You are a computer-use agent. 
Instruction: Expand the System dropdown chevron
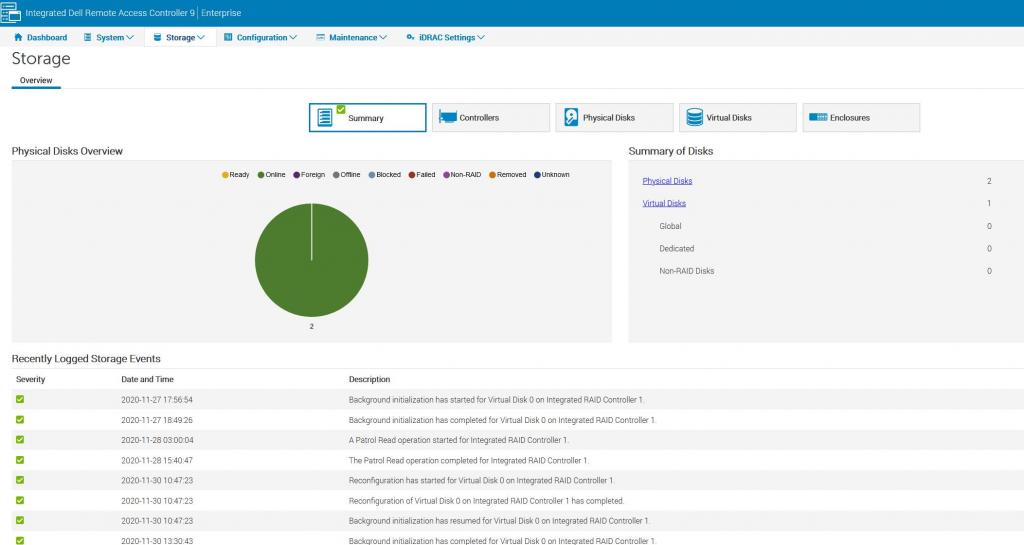(130, 37)
